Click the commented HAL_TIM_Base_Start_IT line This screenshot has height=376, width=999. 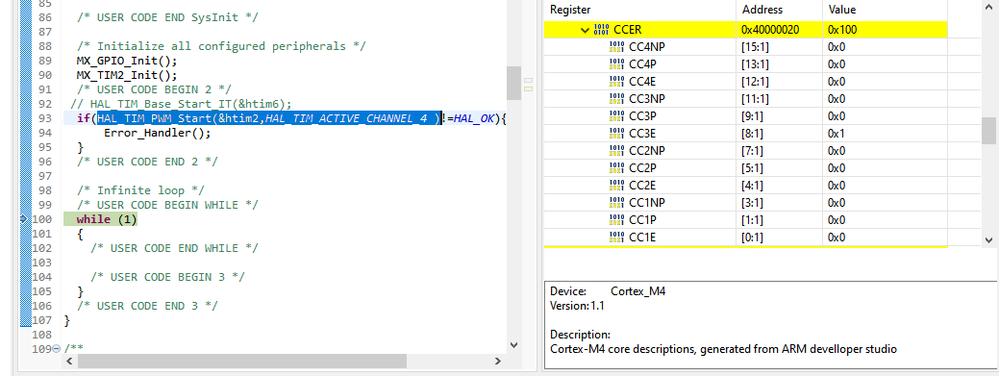point(181,104)
